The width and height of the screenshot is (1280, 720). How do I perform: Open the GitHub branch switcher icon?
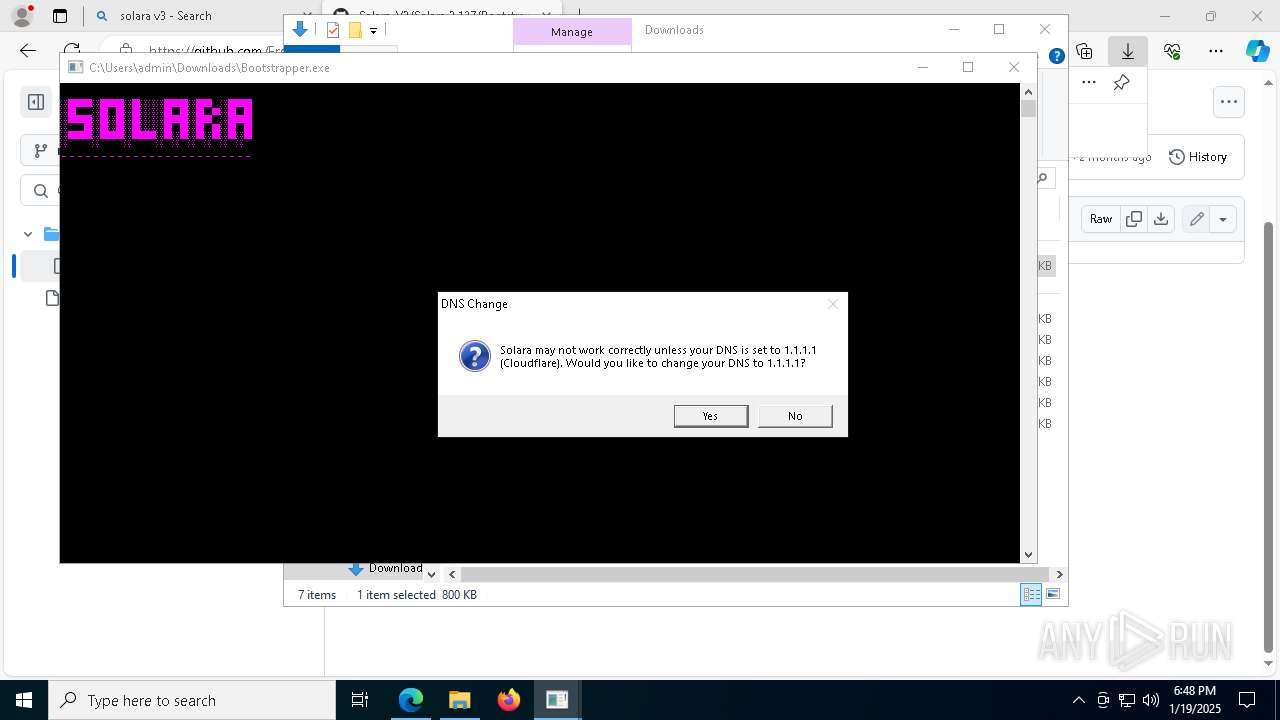coord(40,151)
